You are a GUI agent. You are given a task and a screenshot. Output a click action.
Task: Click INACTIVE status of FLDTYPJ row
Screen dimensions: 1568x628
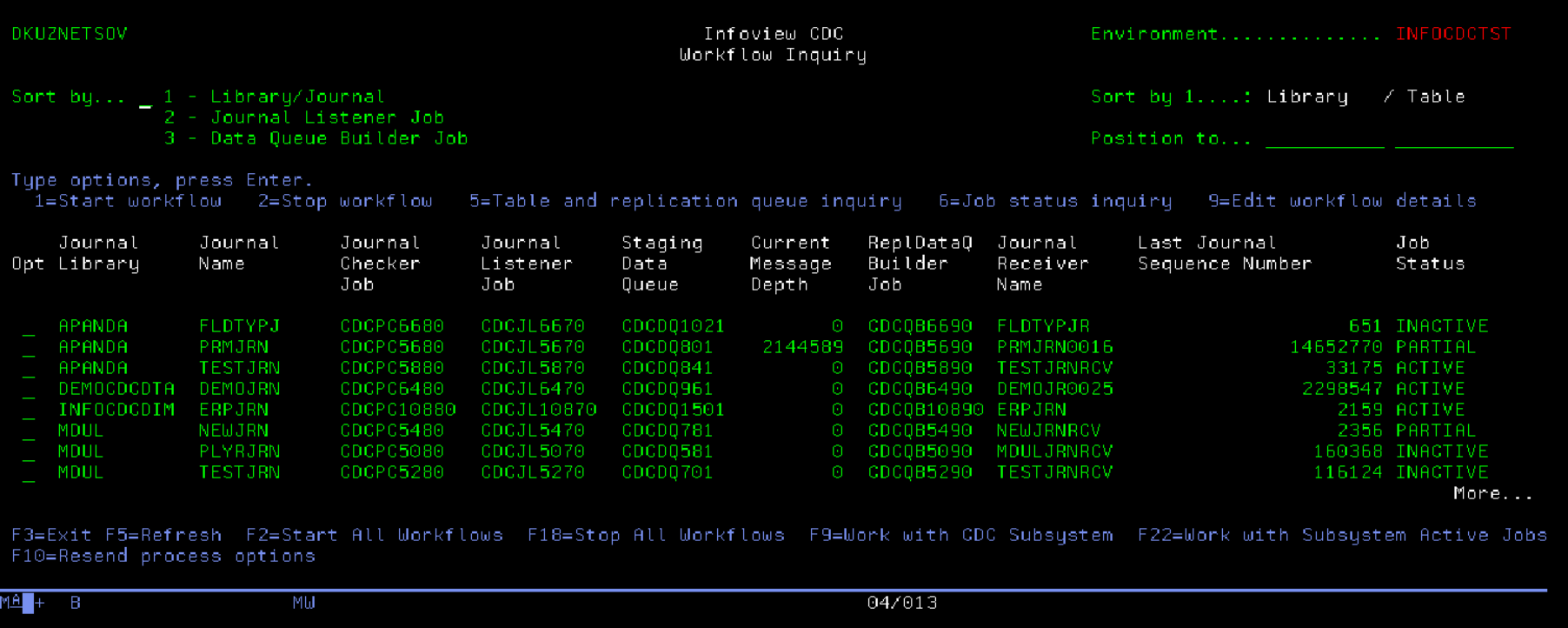[1443, 326]
